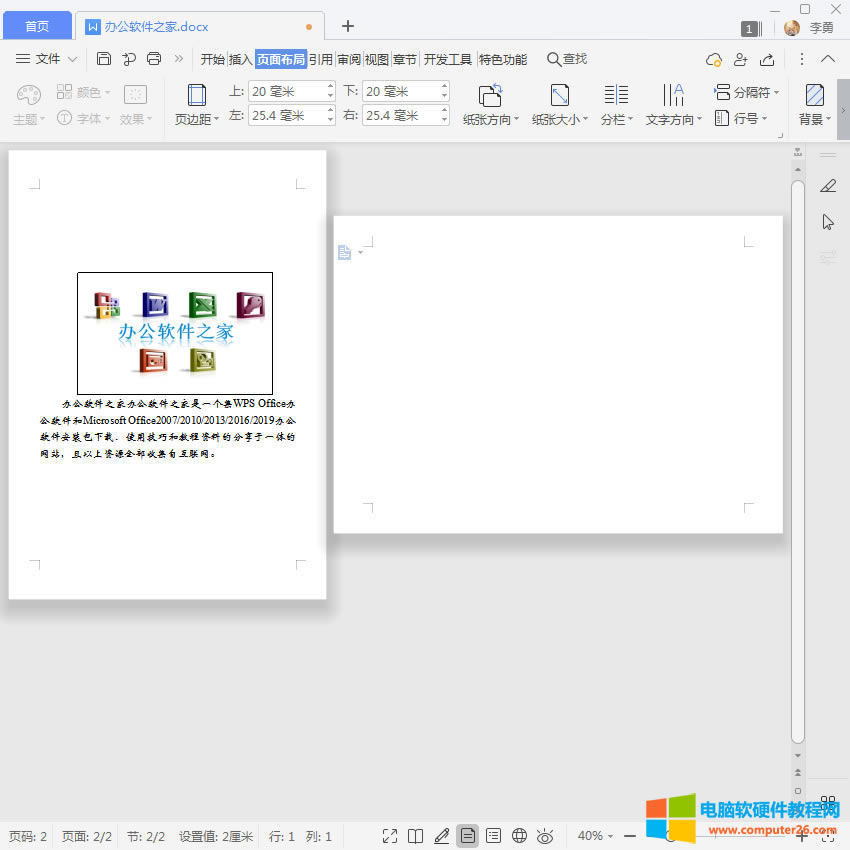Screen dimensions: 850x850
Task: Click the columns (分栏) icon
Action: click(616, 96)
